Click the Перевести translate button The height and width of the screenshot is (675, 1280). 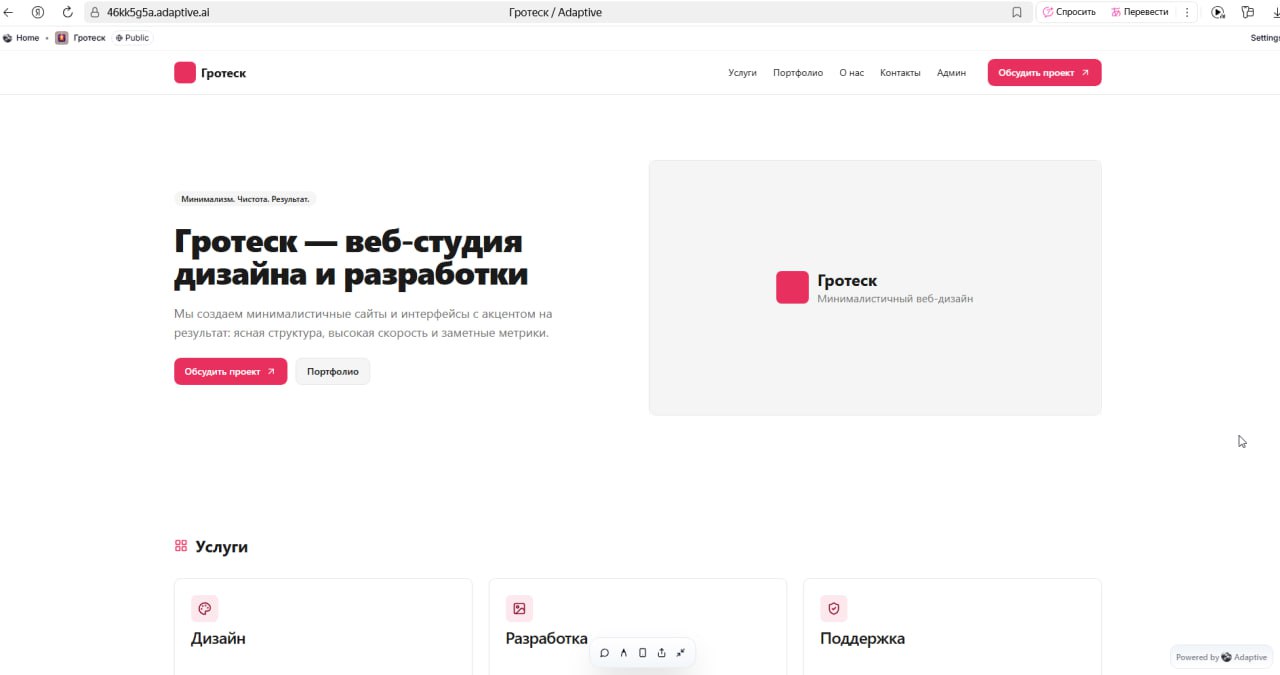[x=1139, y=12]
